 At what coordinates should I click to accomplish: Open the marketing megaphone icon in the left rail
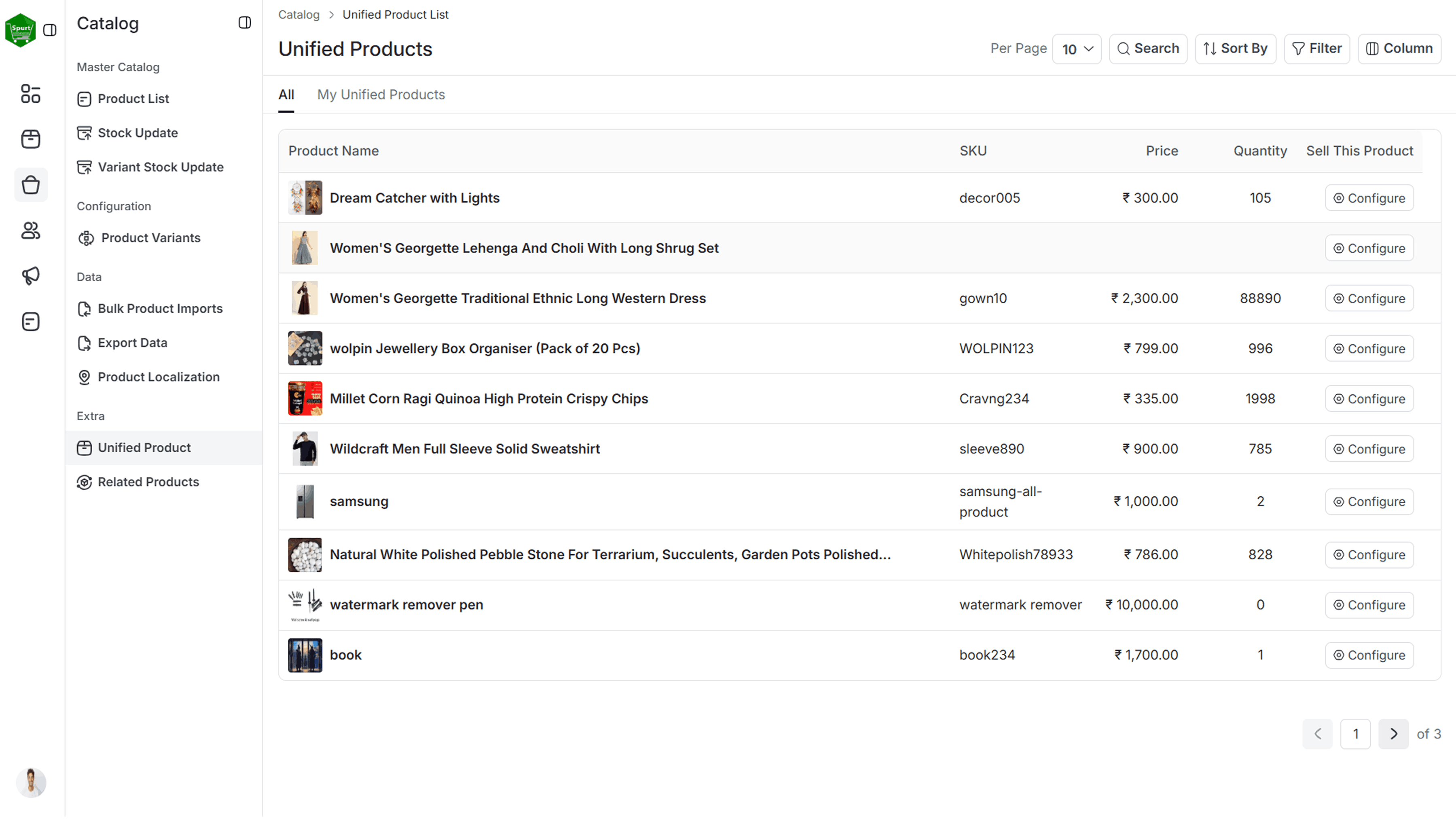[30, 276]
